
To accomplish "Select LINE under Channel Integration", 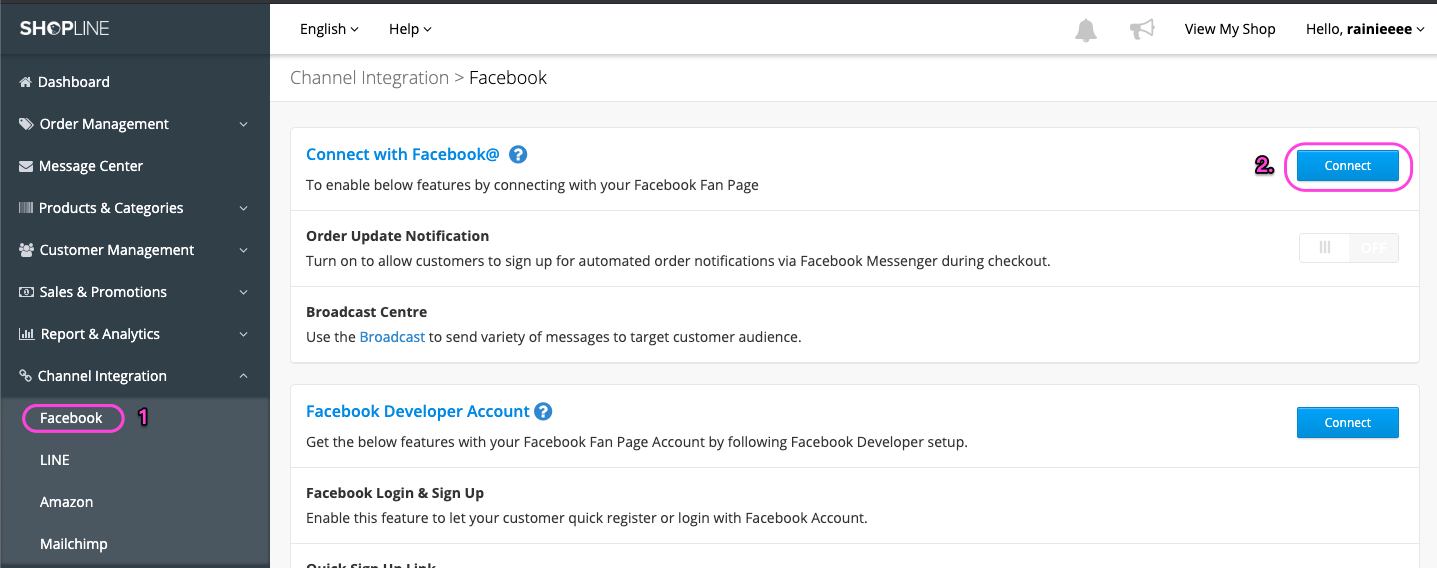I will coord(55,460).
